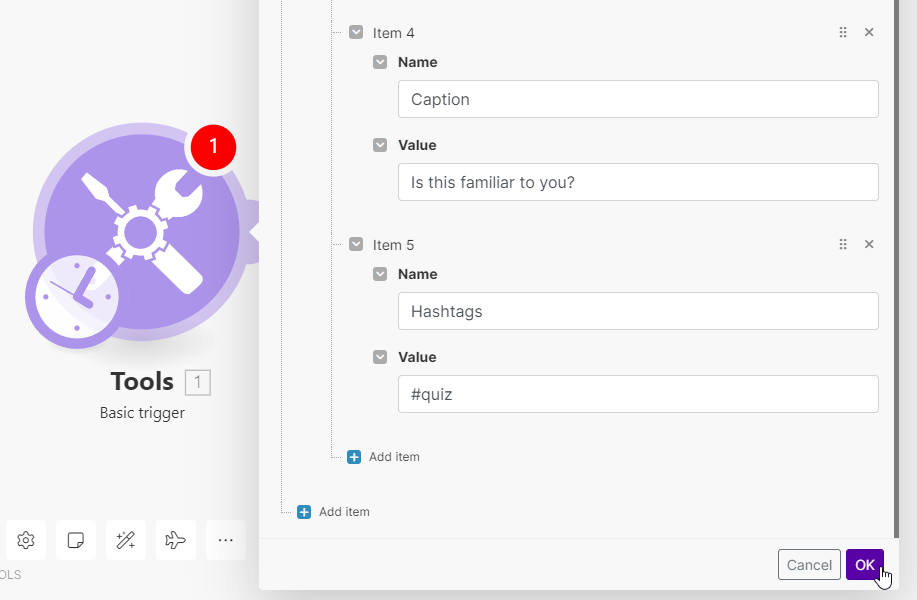This screenshot has height=600, width=917.
Task: Collapse Item 4 using its chevron
Action: pos(356,33)
